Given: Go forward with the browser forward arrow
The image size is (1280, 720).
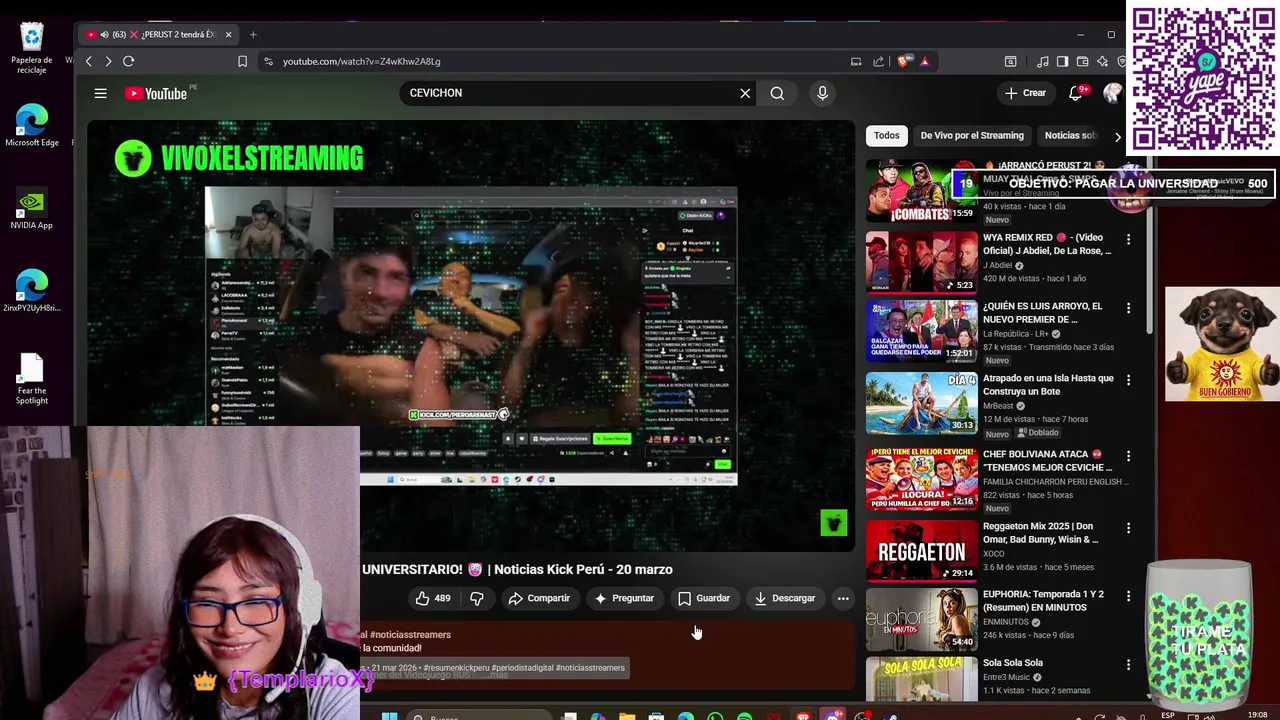Looking at the screenshot, I should click(108, 61).
